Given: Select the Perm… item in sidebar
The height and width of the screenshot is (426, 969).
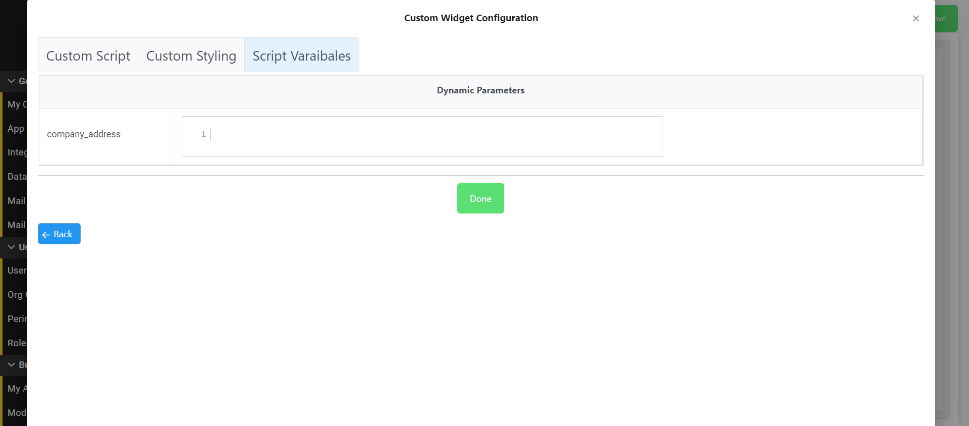Looking at the screenshot, I should [x=16, y=318].
